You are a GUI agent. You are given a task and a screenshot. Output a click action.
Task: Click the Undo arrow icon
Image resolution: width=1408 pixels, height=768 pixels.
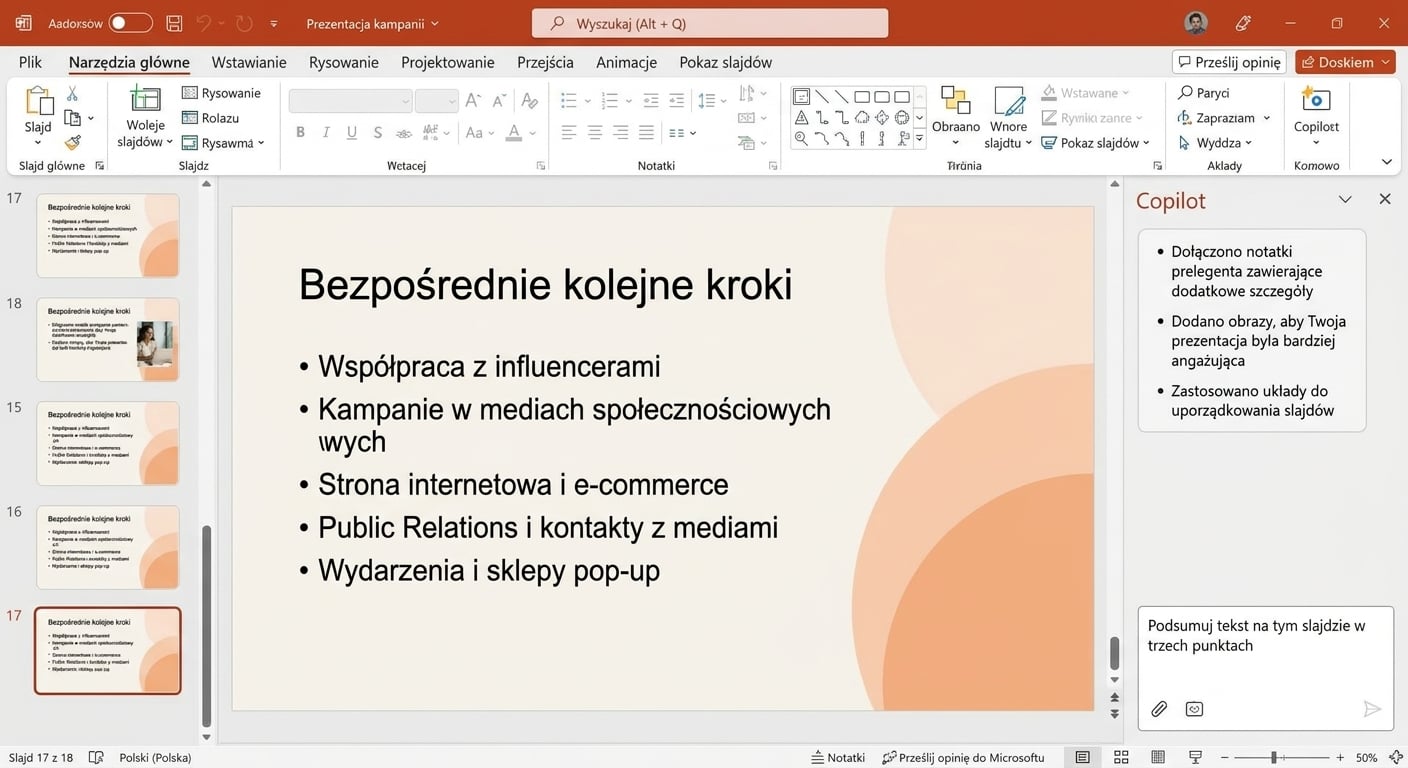point(204,23)
